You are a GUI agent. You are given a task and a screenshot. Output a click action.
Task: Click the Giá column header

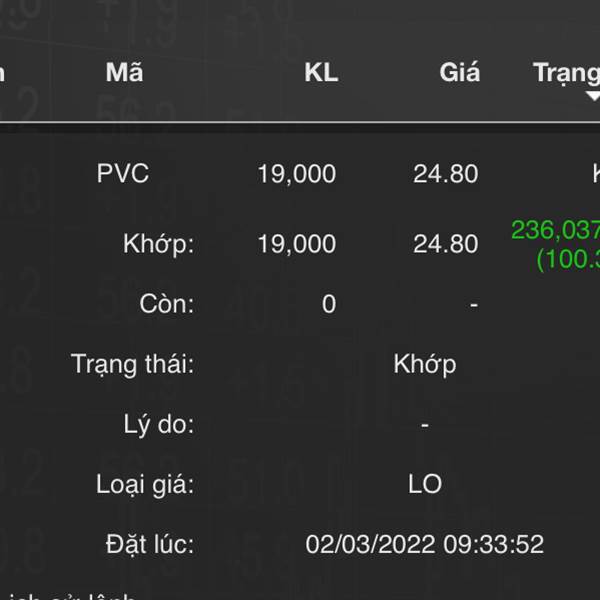click(x=459, y=72)
